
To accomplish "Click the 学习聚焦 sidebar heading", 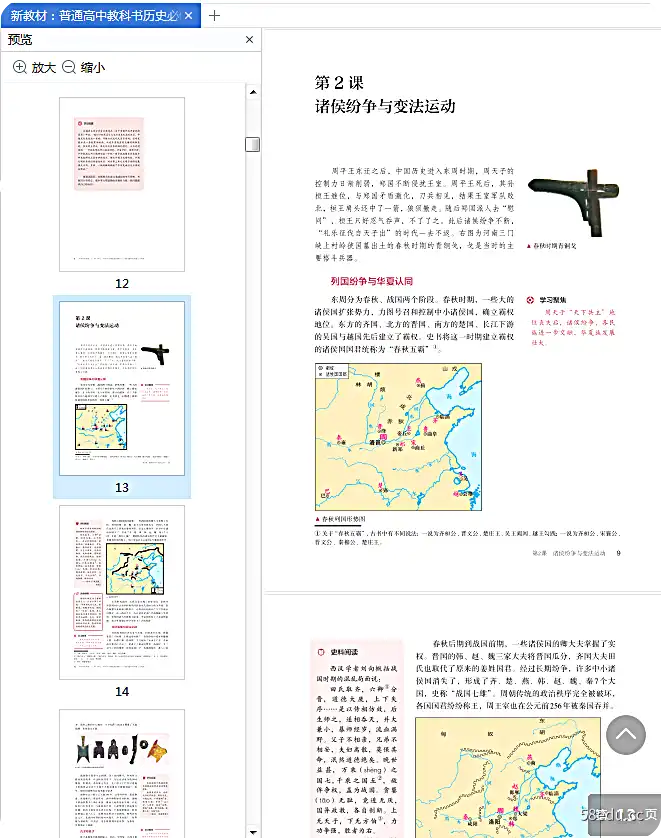I will point(553,300).
